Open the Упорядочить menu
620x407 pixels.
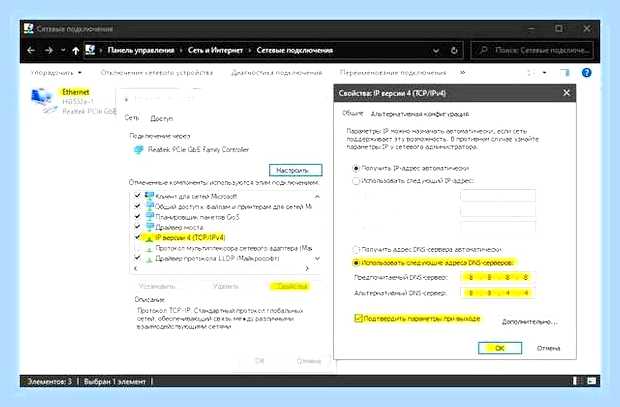pyautogui.click(x=56, y=73)
